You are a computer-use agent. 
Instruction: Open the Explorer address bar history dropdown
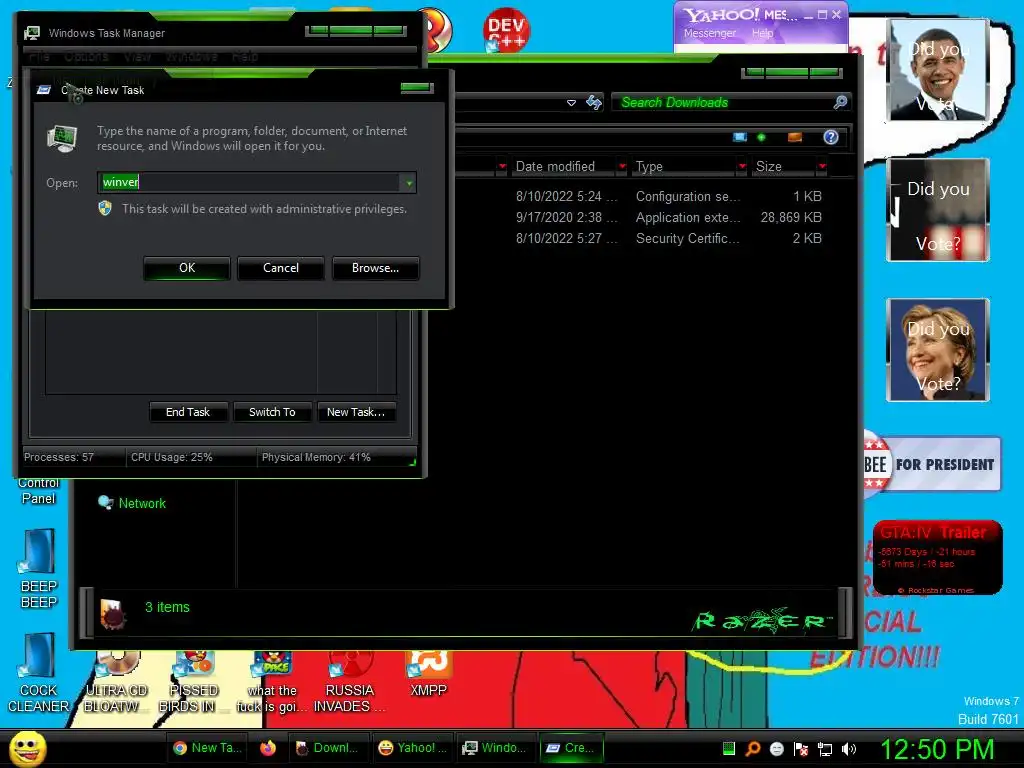click(571, 103)
